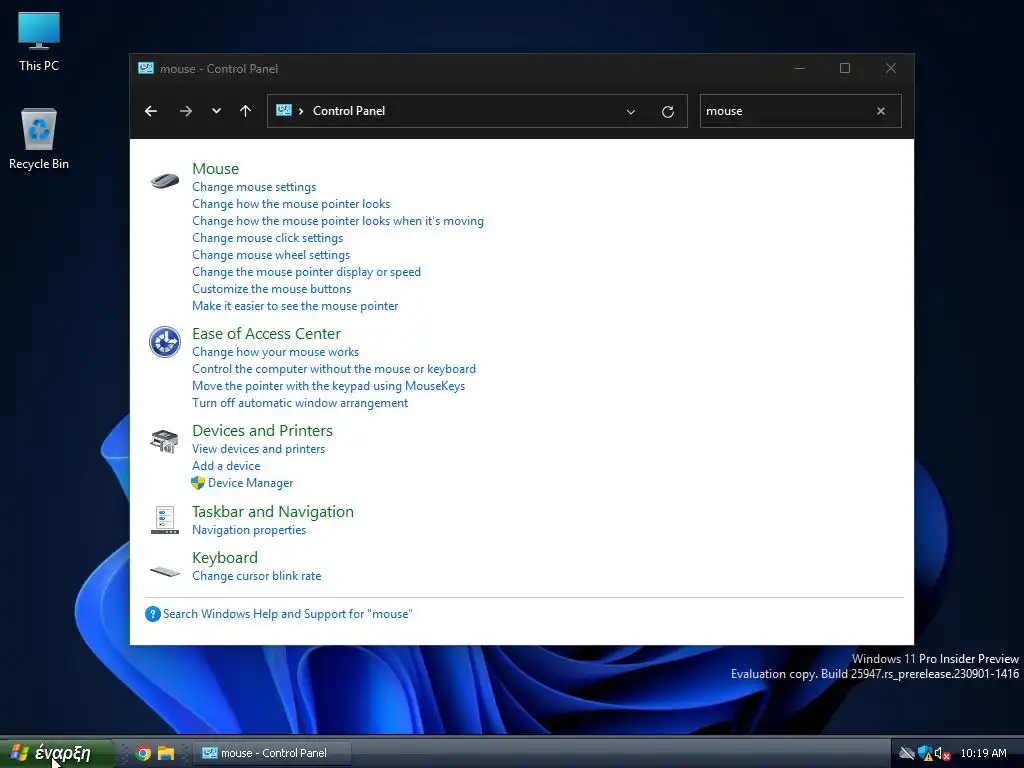Open Change mouse settings
1024x768 pixels.
pyautogui.click(x=254, y=187)
